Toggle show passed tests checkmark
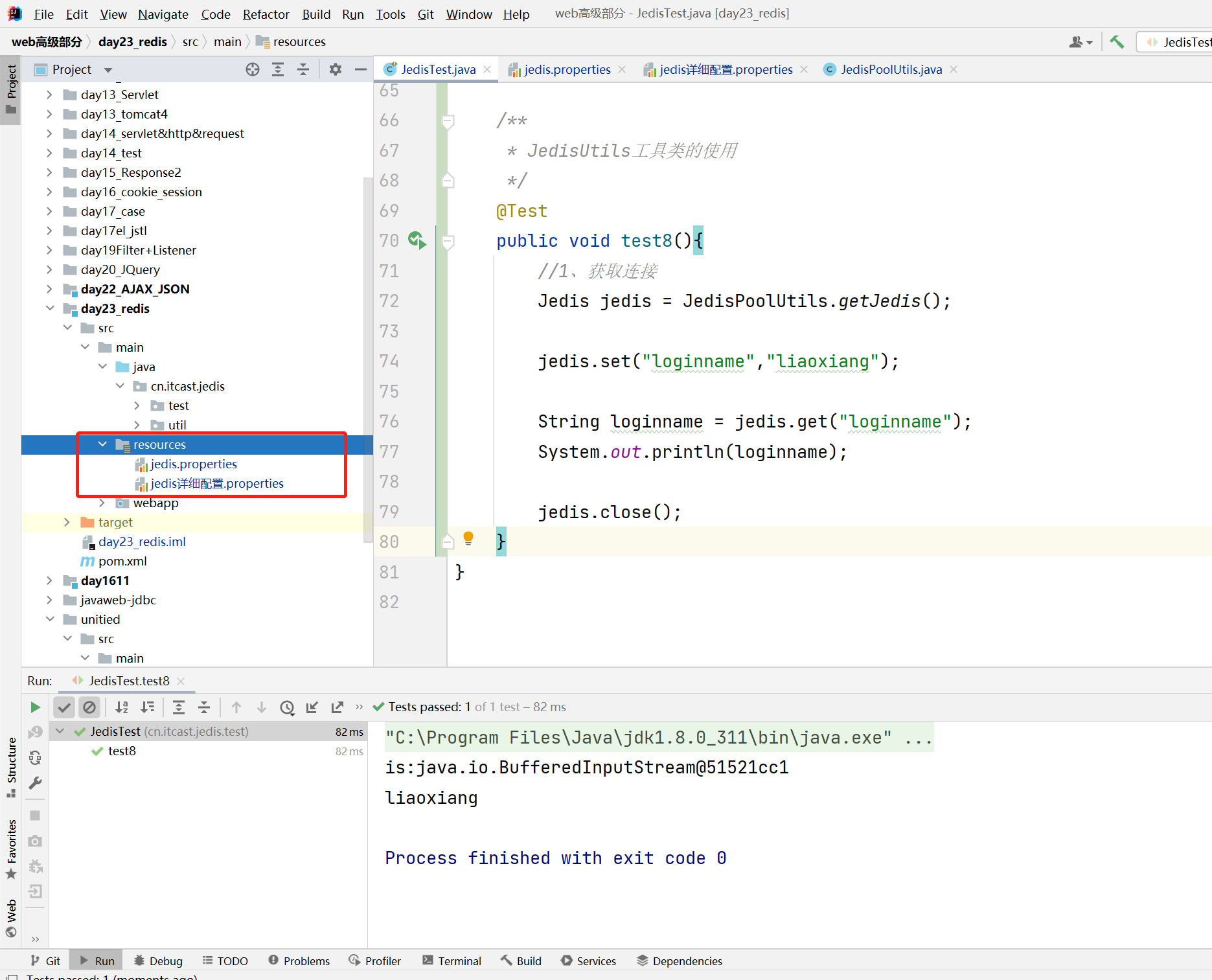1212x980 pixels. click(x=64, y=707)
